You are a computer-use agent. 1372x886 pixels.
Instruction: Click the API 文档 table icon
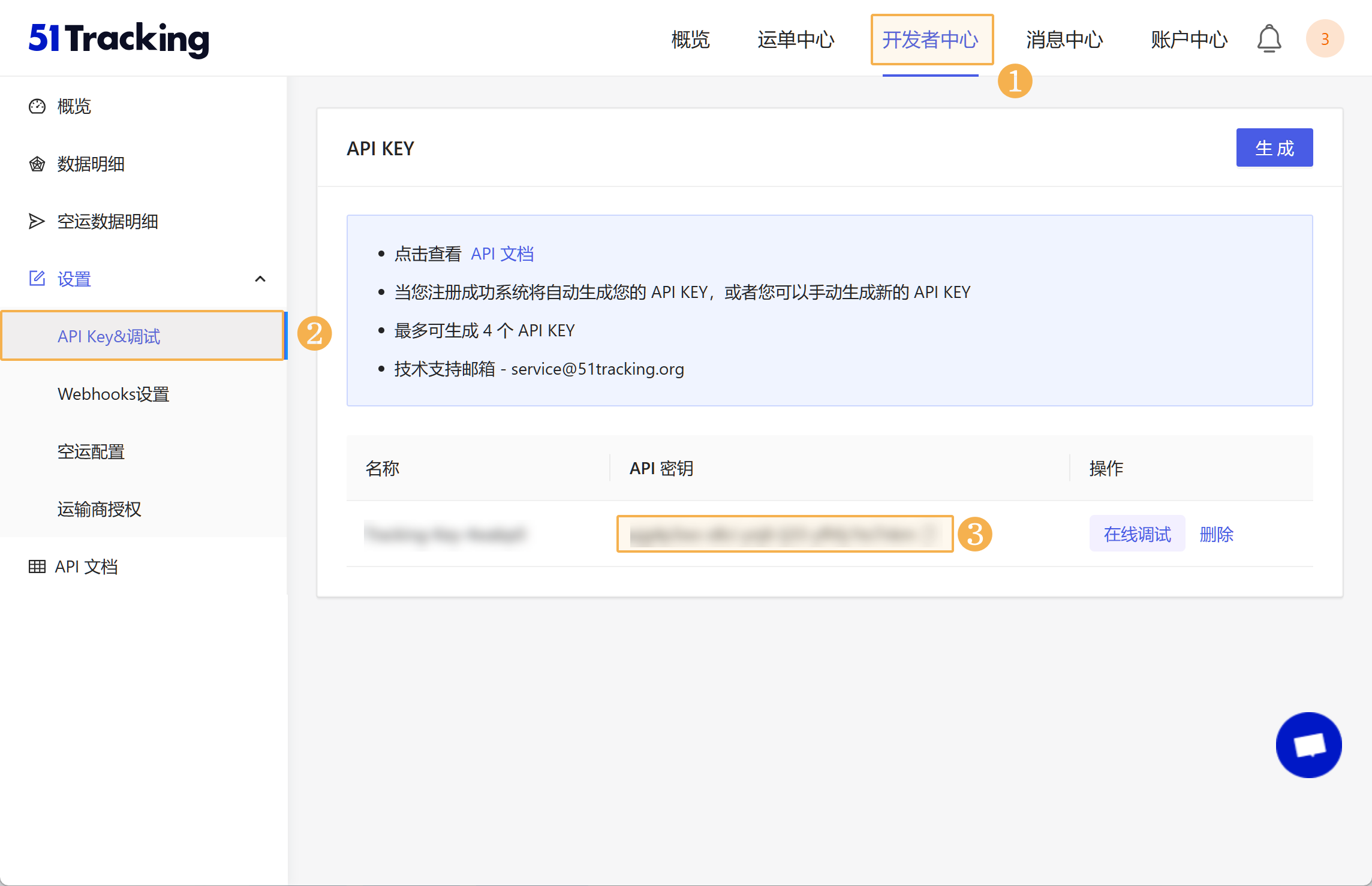37,566
